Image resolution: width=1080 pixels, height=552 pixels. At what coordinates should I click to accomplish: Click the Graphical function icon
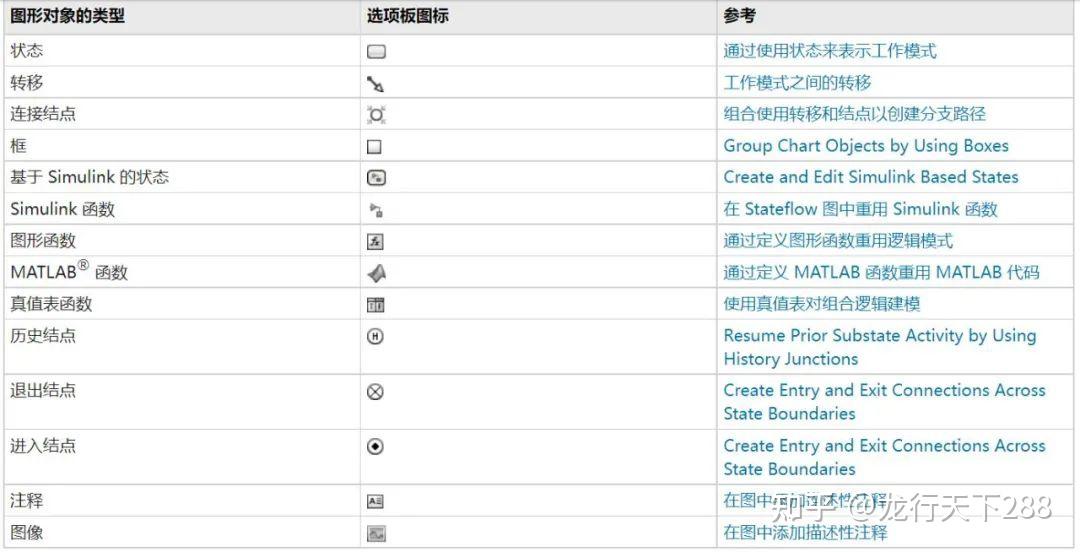tap(376, 242)
